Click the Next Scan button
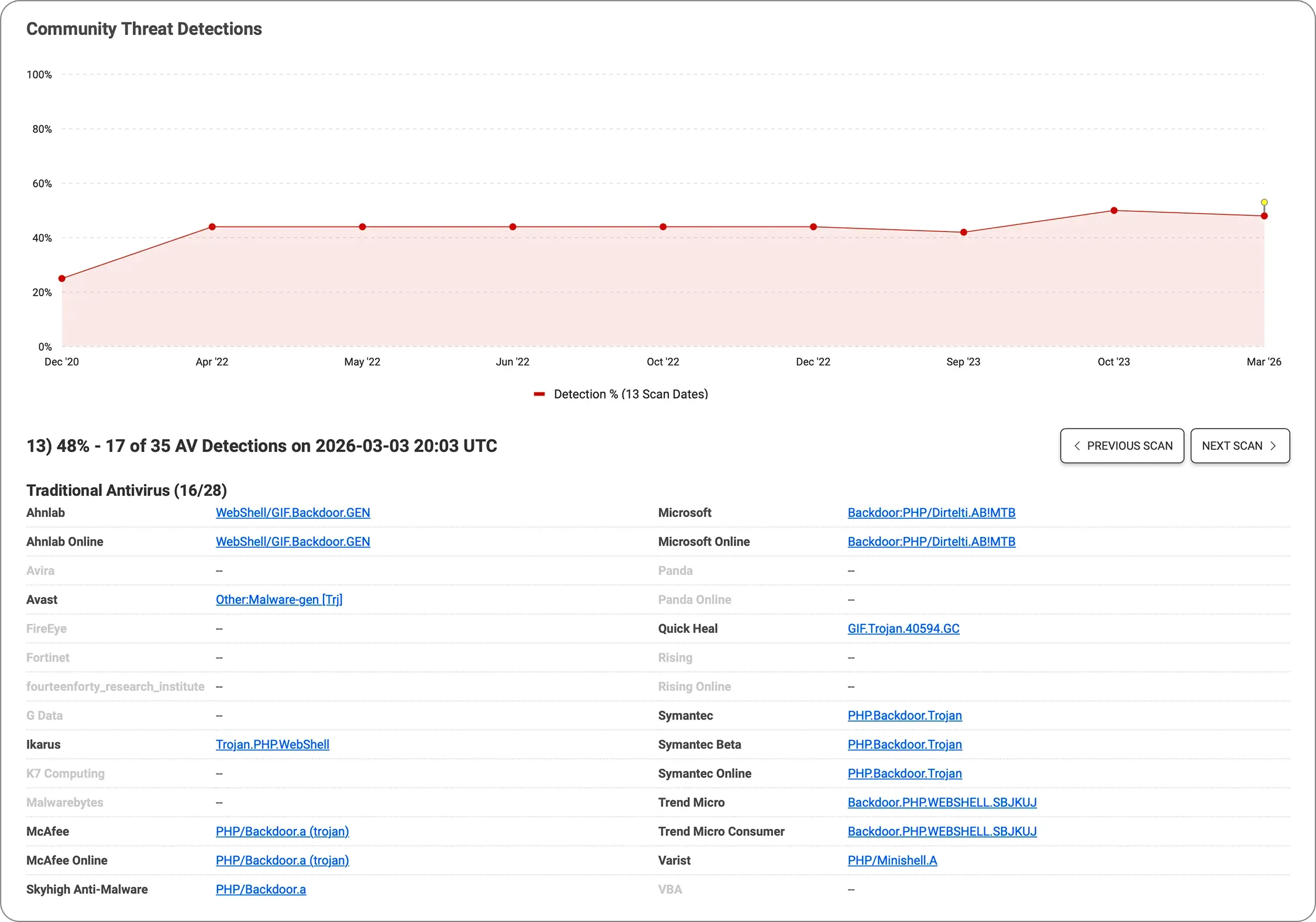 point(1239,445)
